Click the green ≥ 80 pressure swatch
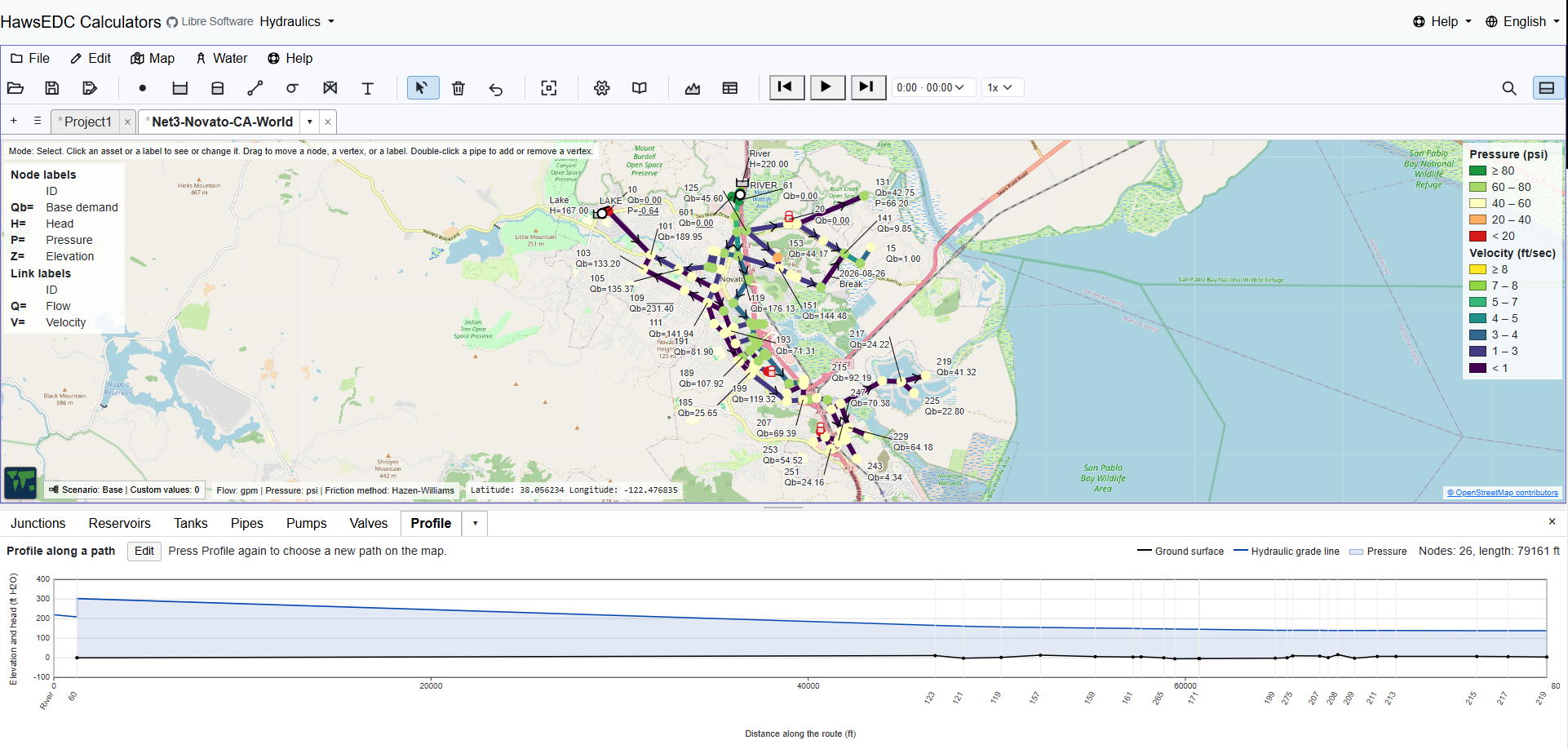The width and height of the screenshot is (1568, 749). 1477,171
